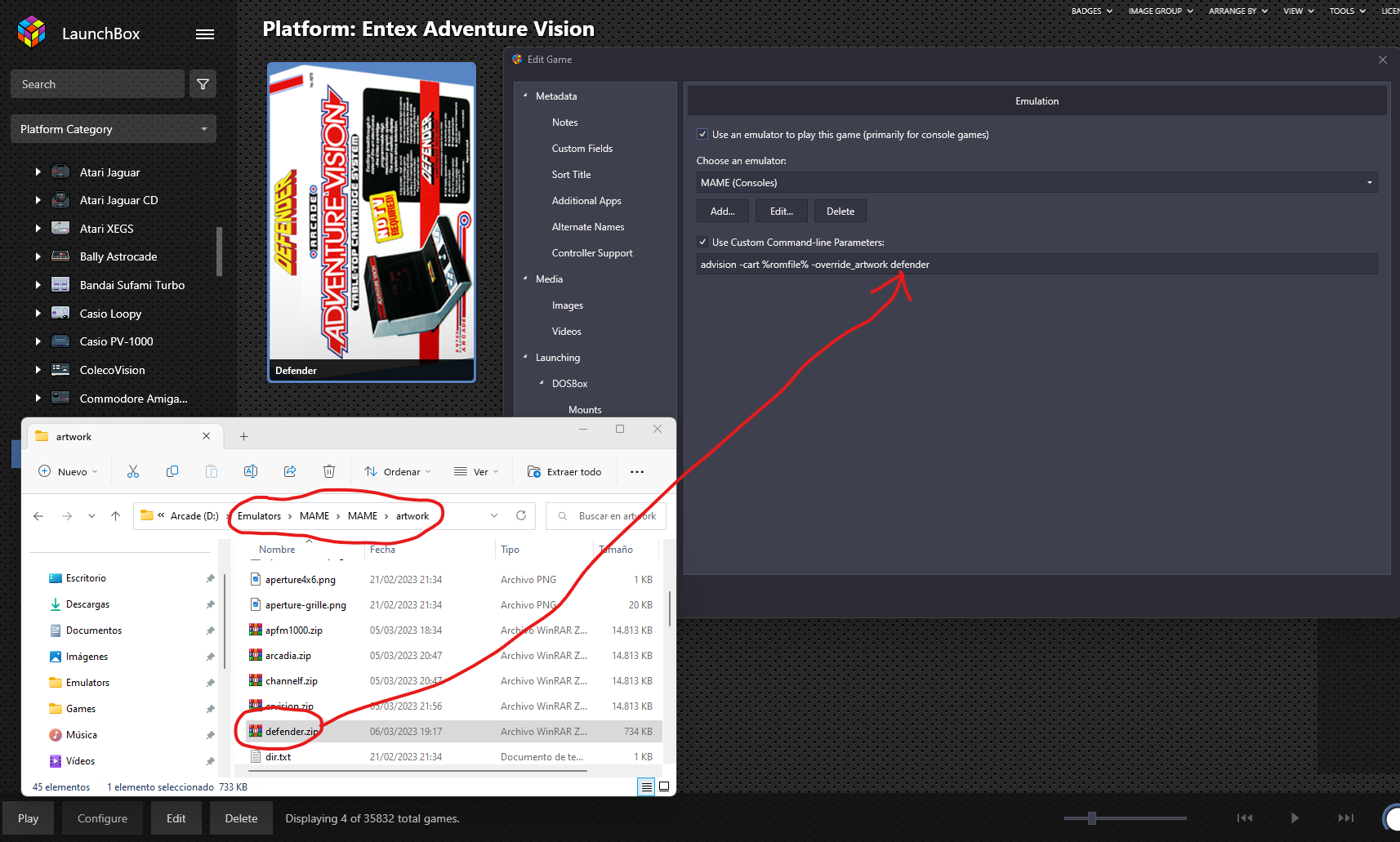This screenshot has width=1400, height=842.
Task: Click MAME breadcrumb after Emulators in address bar
Action: point(314,516)
